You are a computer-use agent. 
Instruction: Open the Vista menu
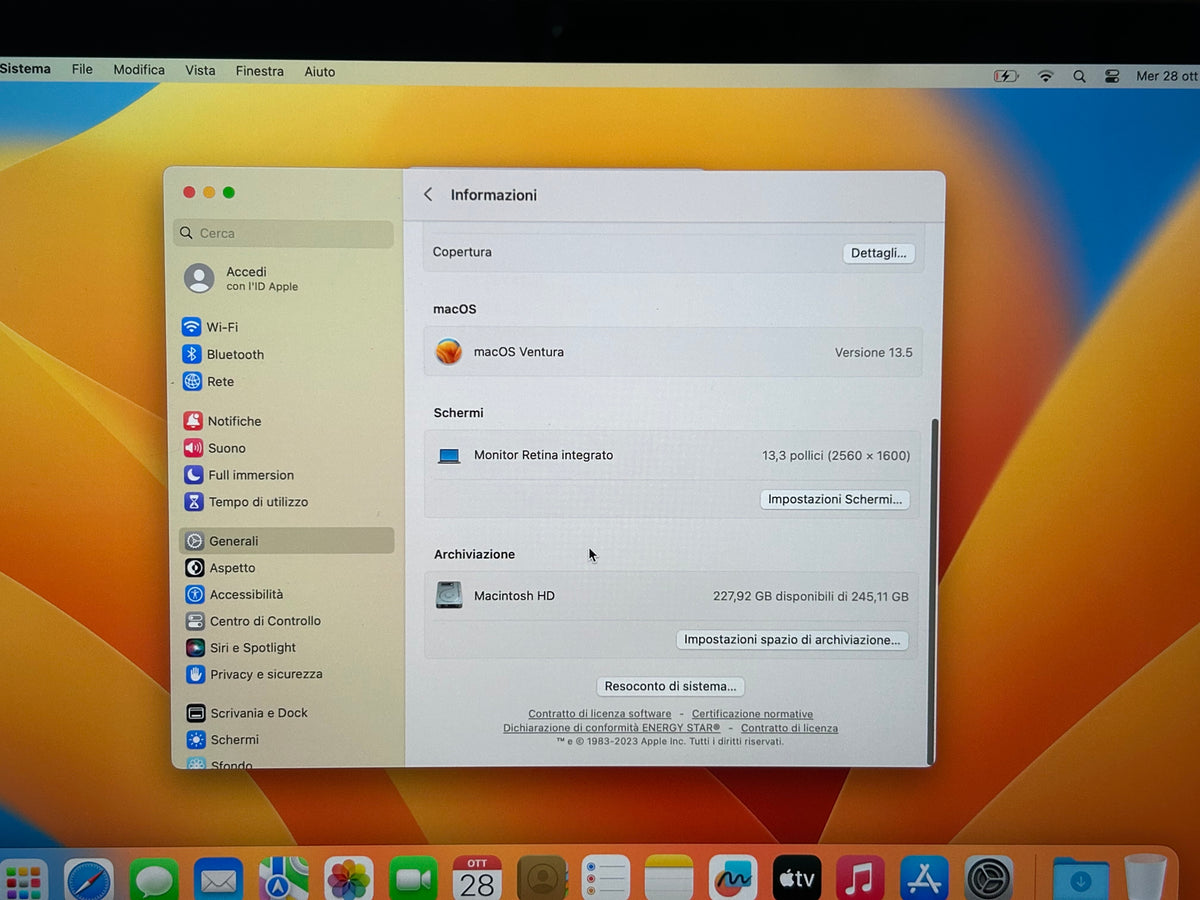[200, 70]
